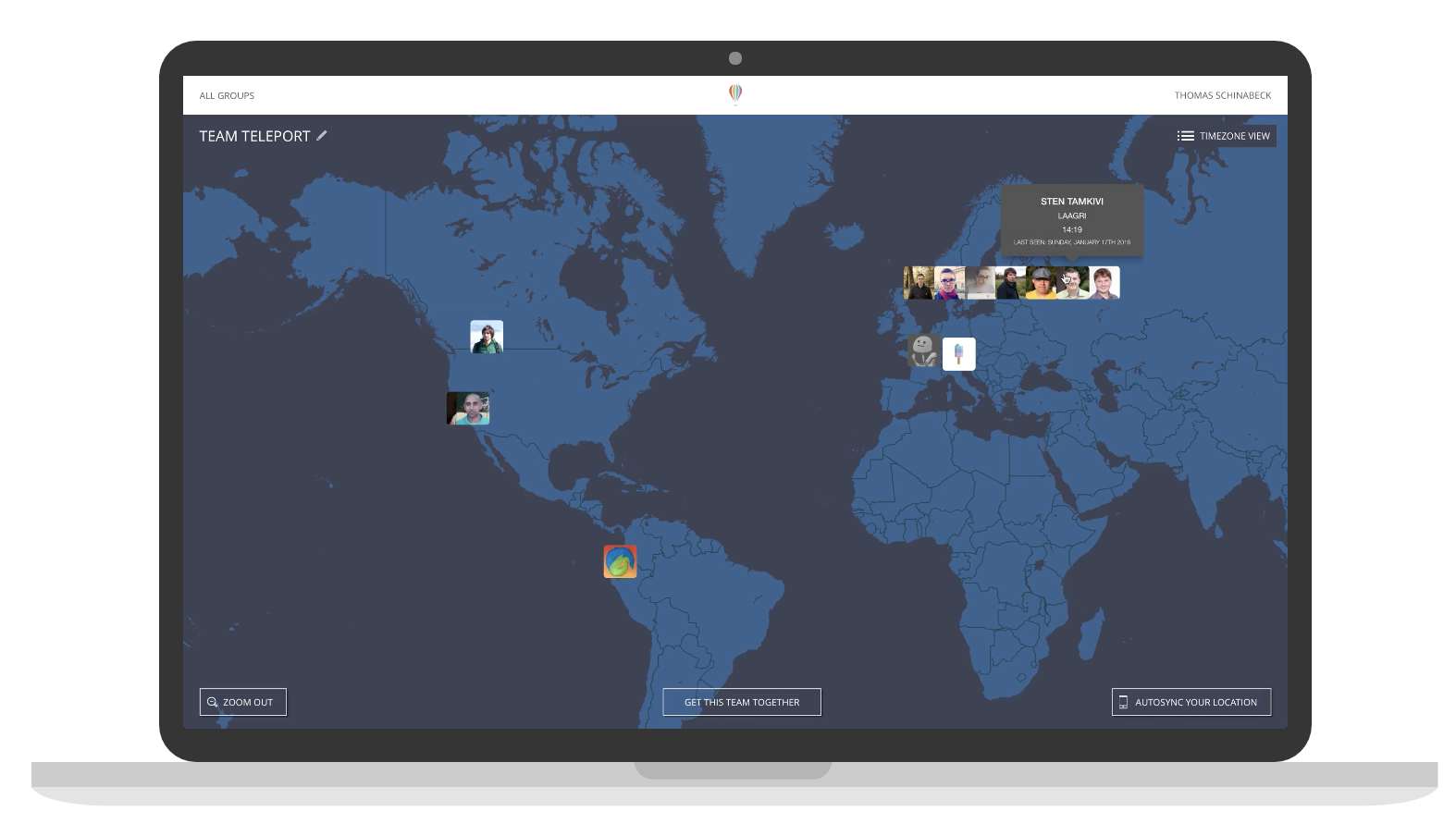This screenshot has width=1456, height=836.
Task: Open the All Groups menu
Action: click(x=227, y=95)
